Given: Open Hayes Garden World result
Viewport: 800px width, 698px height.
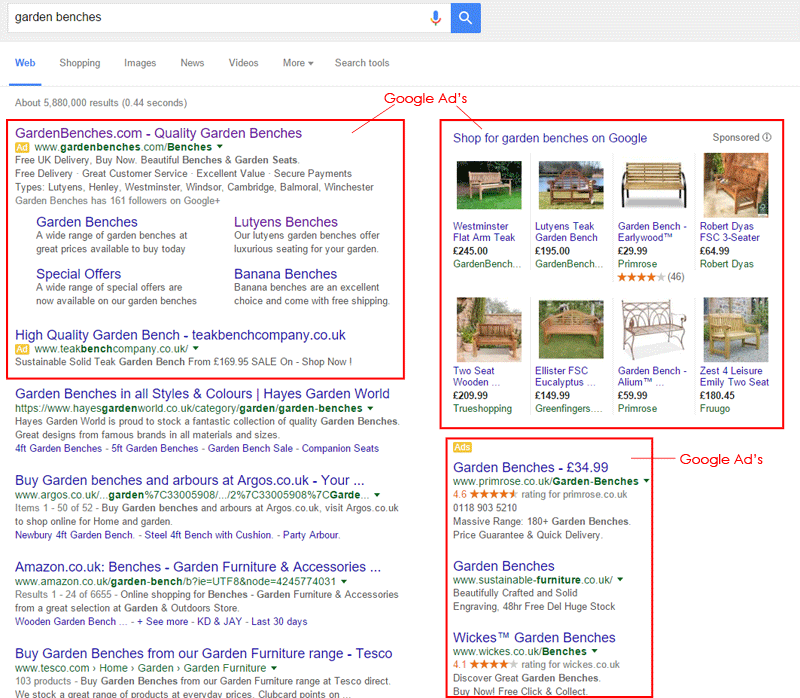Looking at the screenshot, I should pos(202,394).
